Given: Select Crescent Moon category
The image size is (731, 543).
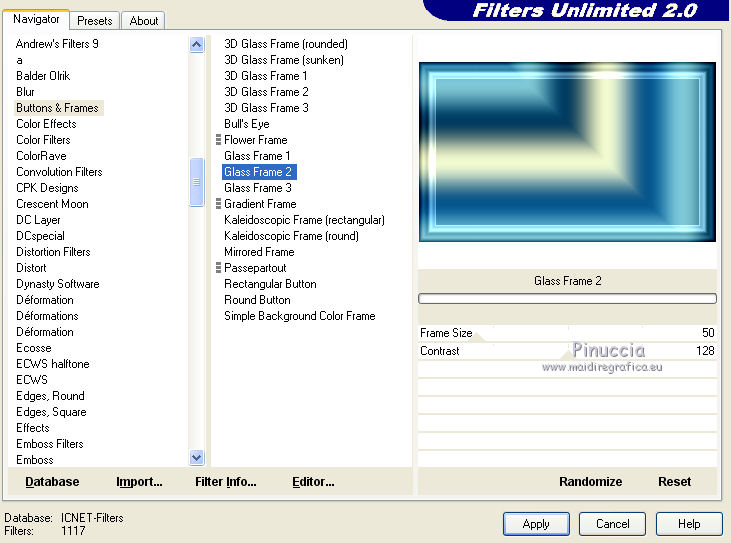Looking at the screenshot, I should [52, 204].
